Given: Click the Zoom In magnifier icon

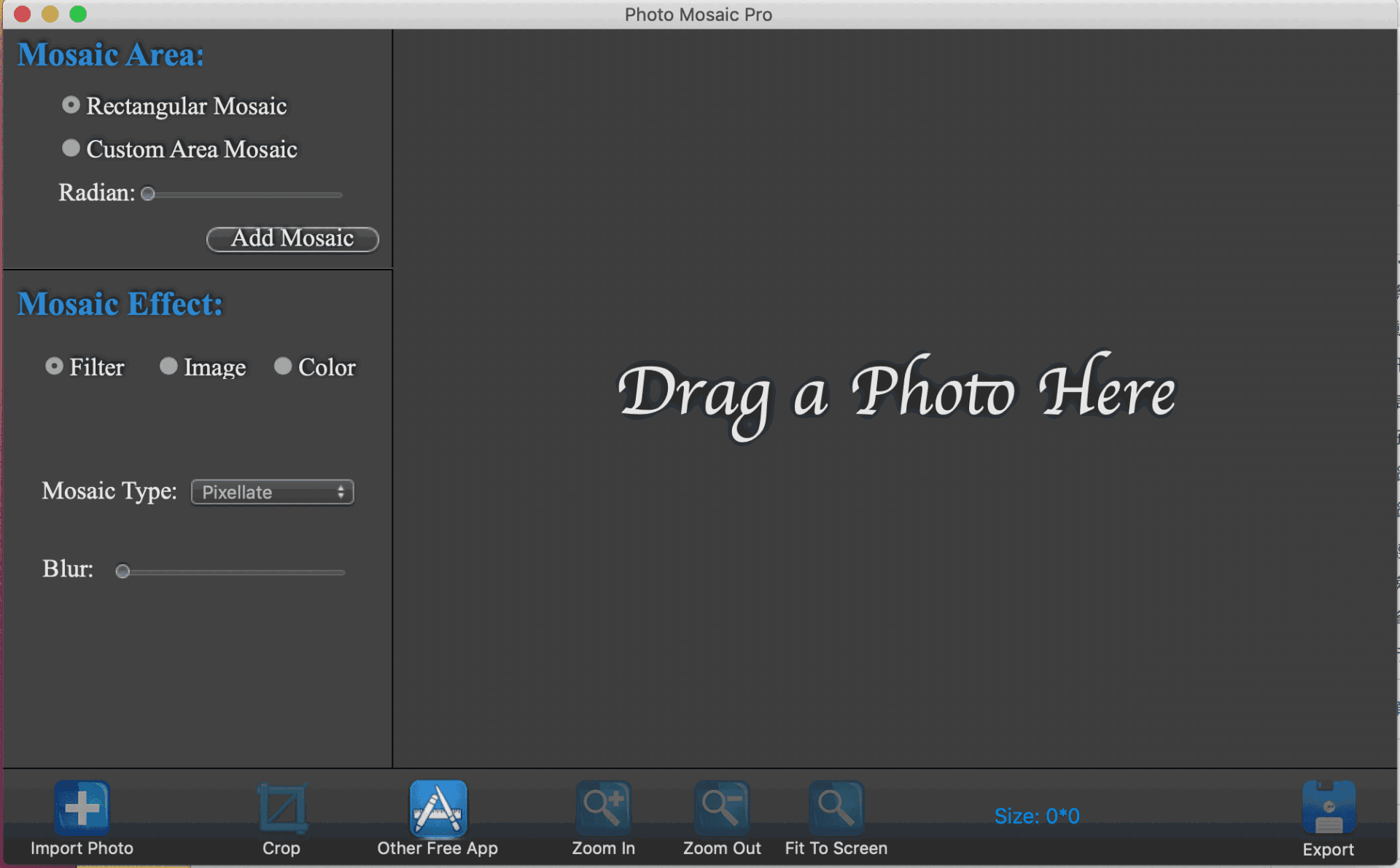Looking at the screenshot, I should [603, 808].
